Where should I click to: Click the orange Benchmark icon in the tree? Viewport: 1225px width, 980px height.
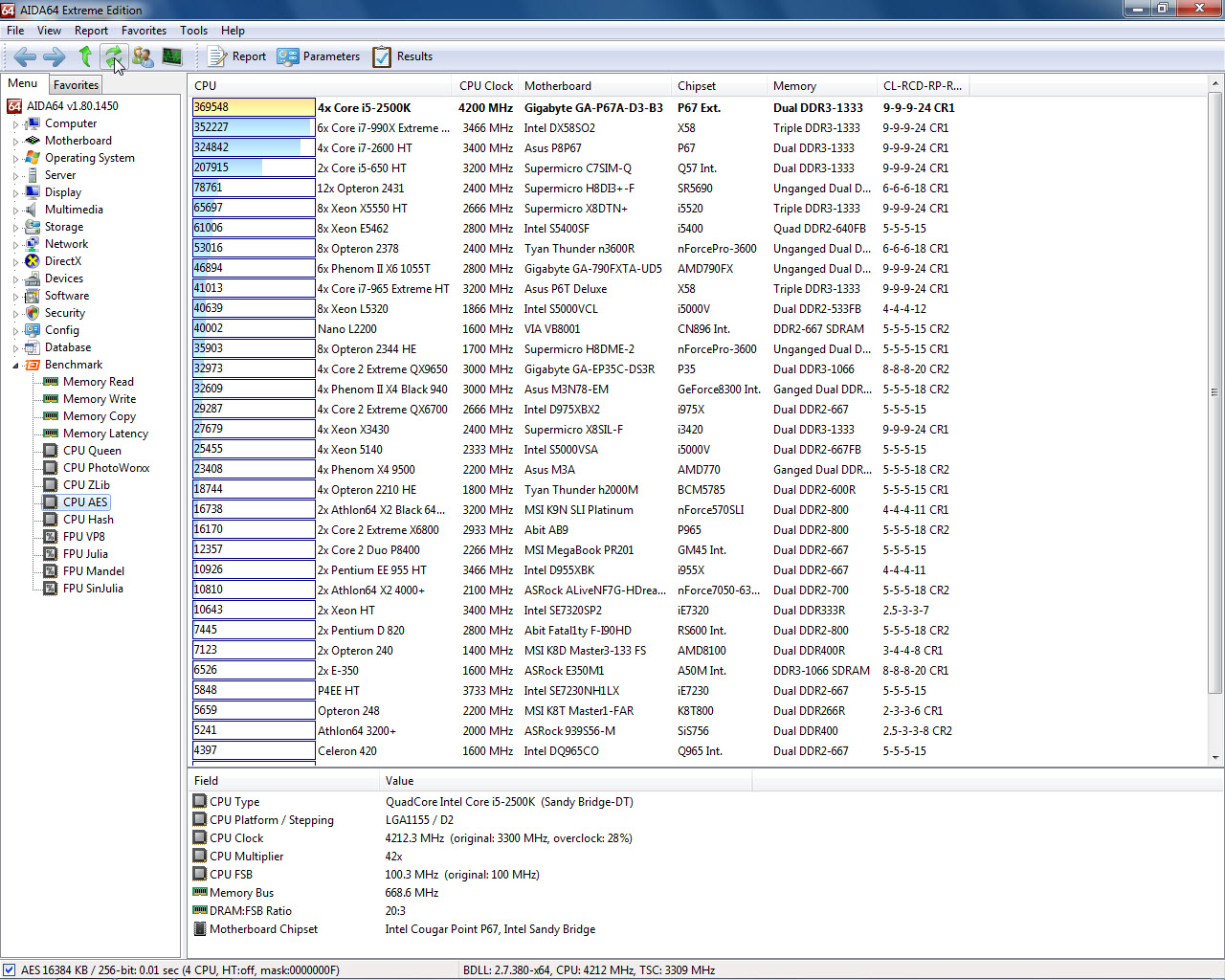tap(33, 365)
